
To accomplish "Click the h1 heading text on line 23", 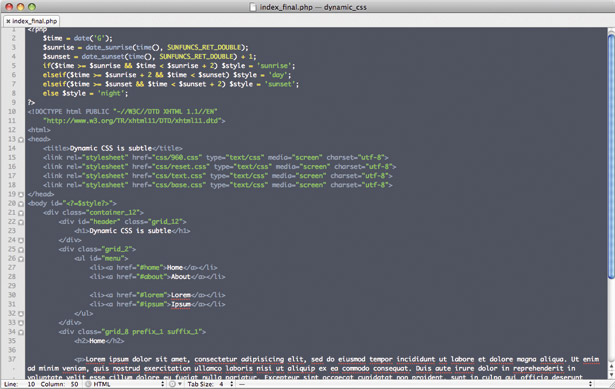I will pos(130,231).
